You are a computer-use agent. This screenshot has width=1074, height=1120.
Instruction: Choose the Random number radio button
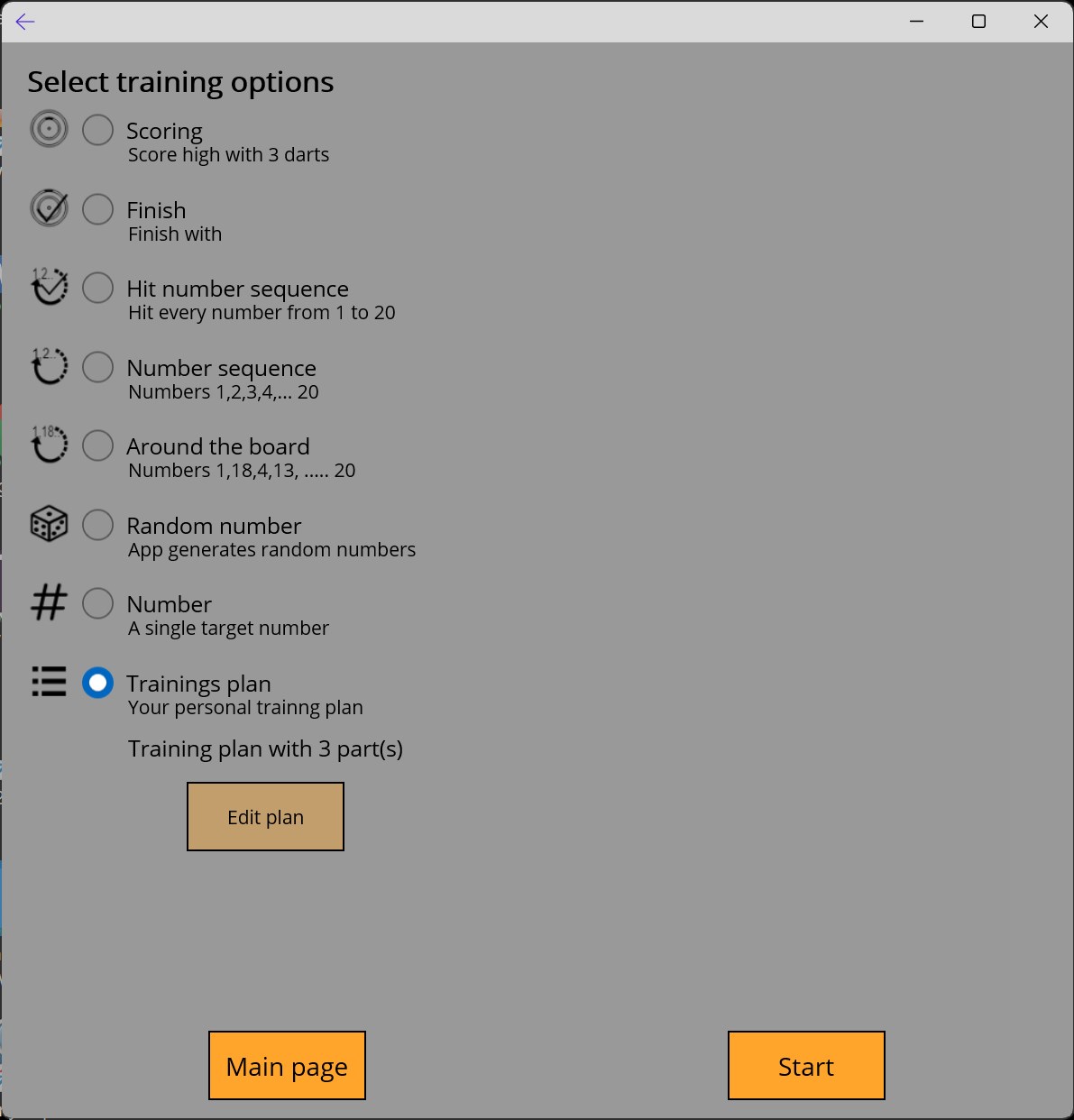[x=97, y=525]
